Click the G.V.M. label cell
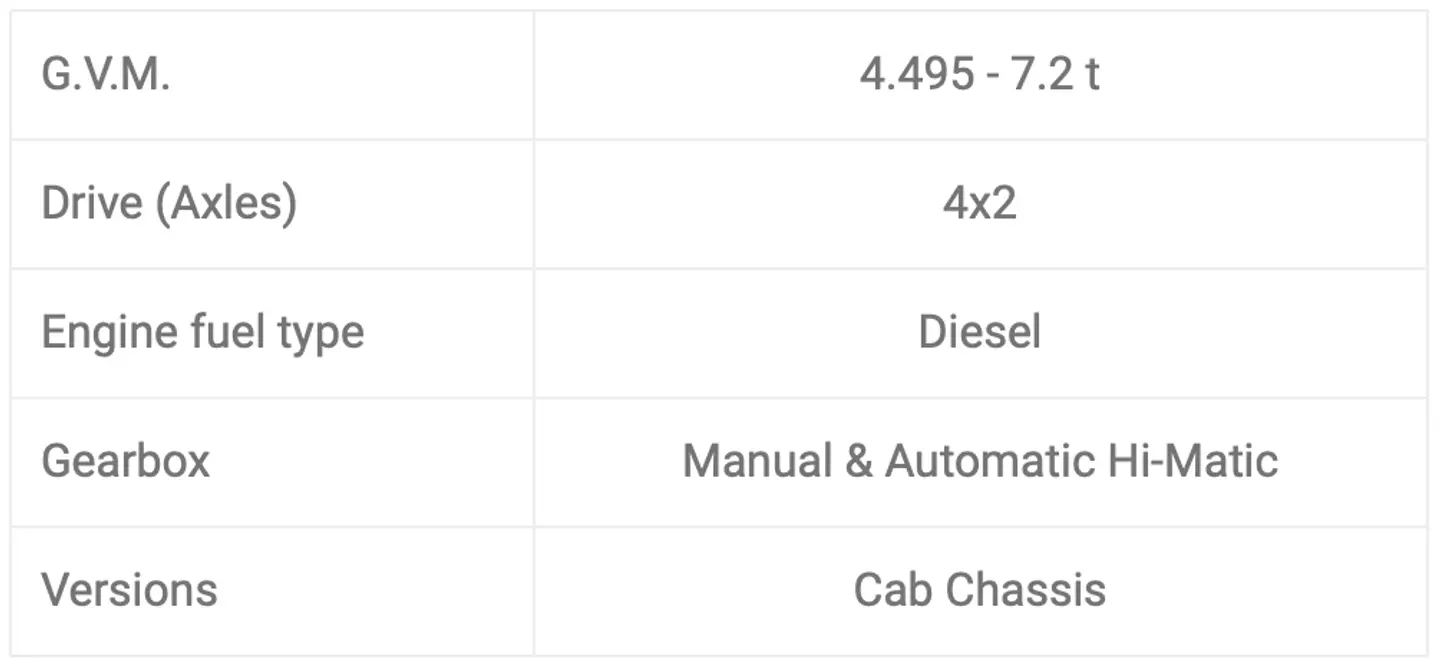The image size is (1440, 665). 106,76
